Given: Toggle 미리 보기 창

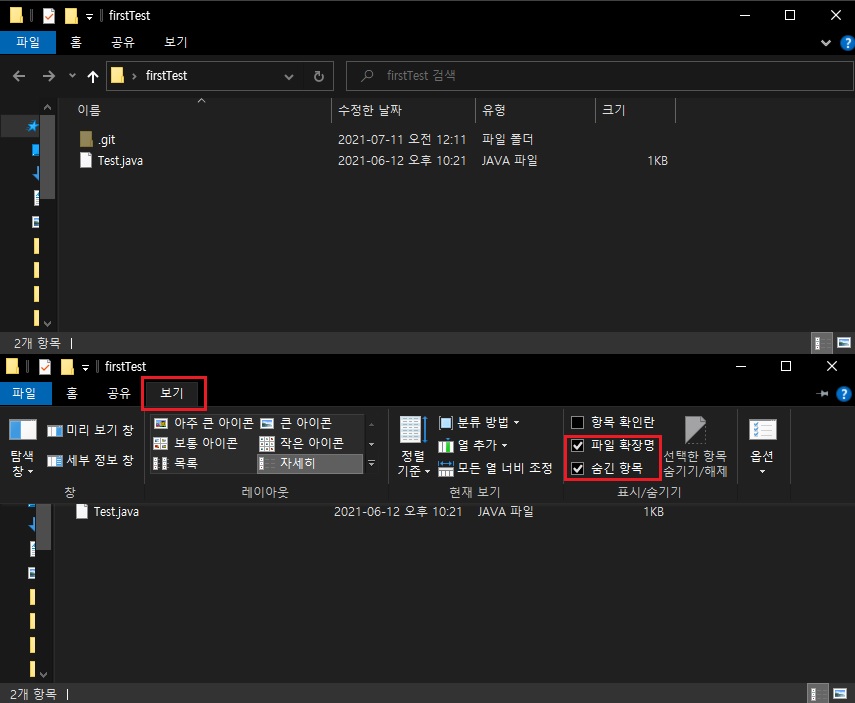Looking at the screenshot, I should pos(90,430).
